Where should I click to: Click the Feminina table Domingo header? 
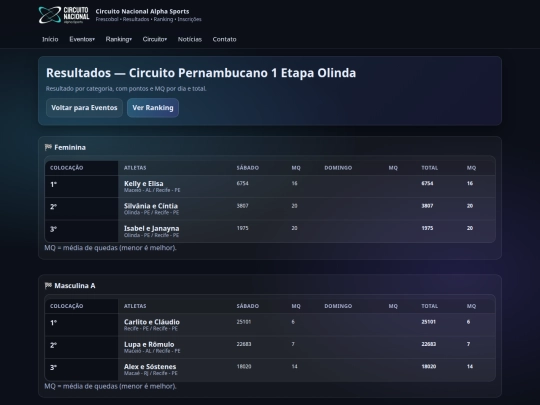click(x=338, y=168)
